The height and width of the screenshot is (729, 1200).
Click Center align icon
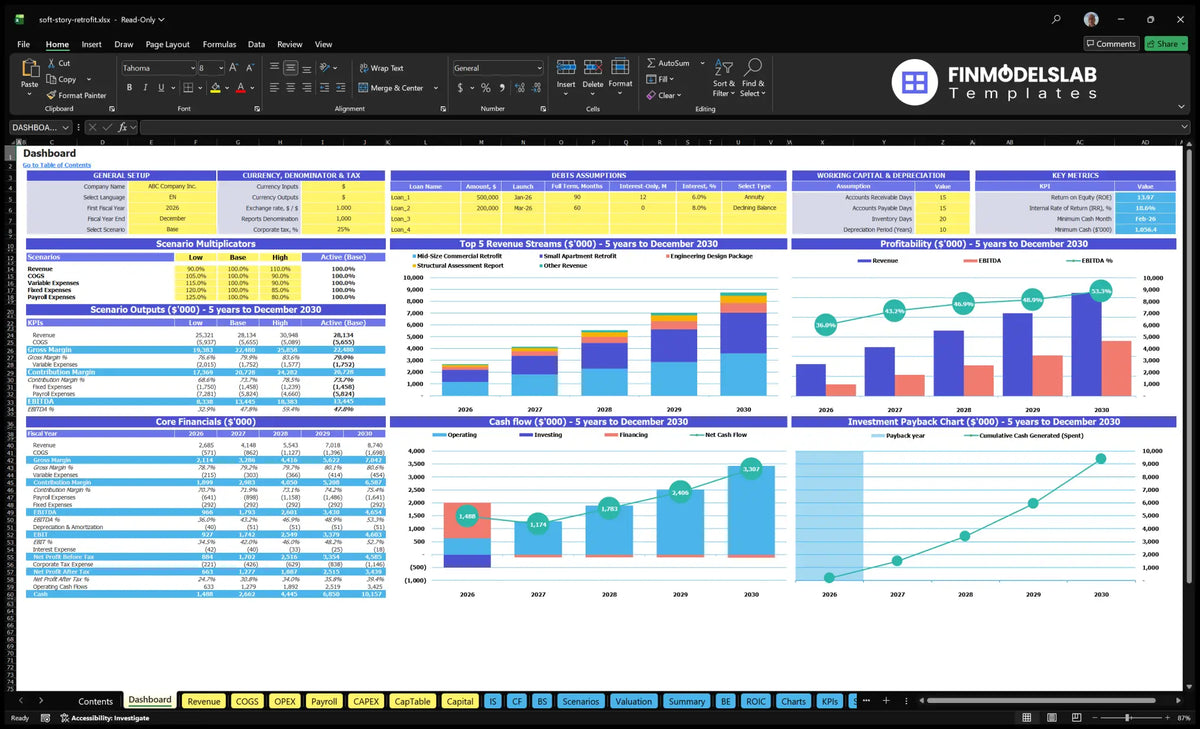pyautogui.click(x=290, y=88)
